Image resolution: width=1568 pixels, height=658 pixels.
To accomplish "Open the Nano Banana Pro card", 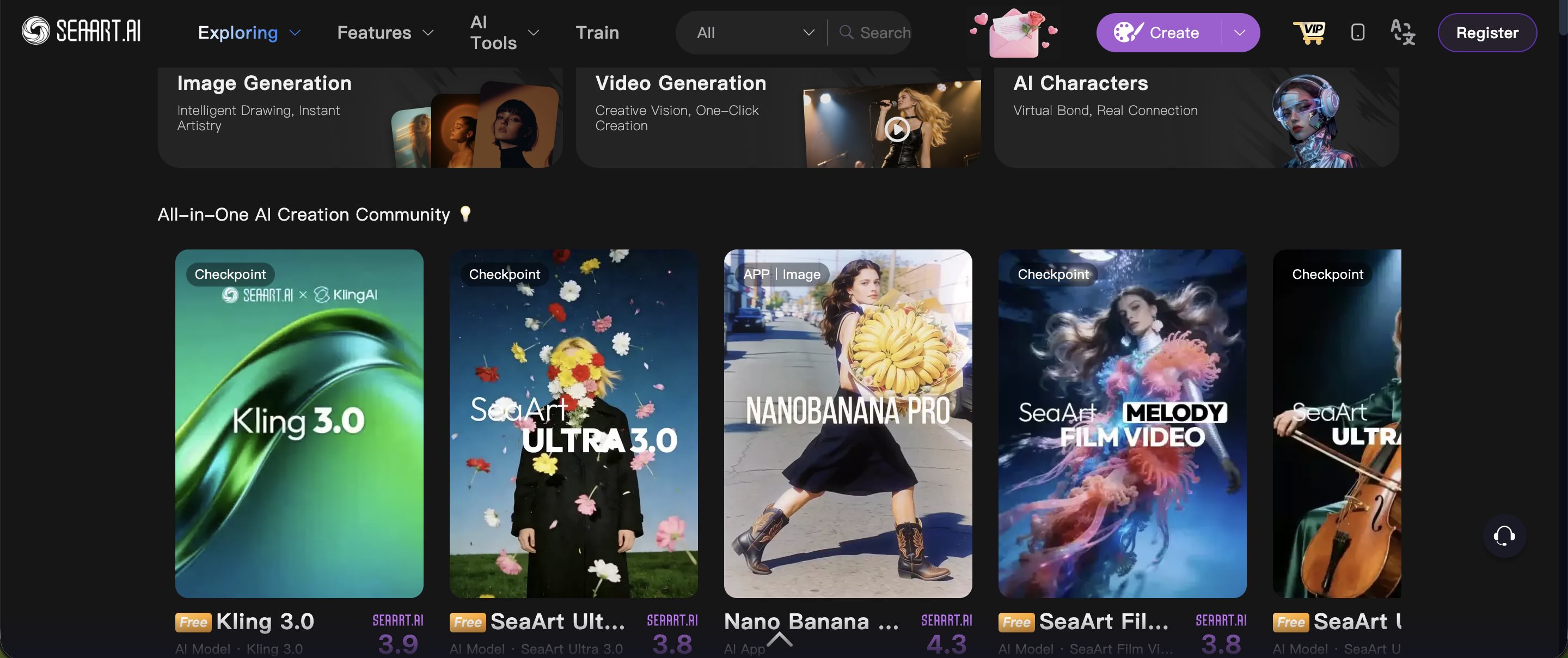I will [x=847, y=422].
